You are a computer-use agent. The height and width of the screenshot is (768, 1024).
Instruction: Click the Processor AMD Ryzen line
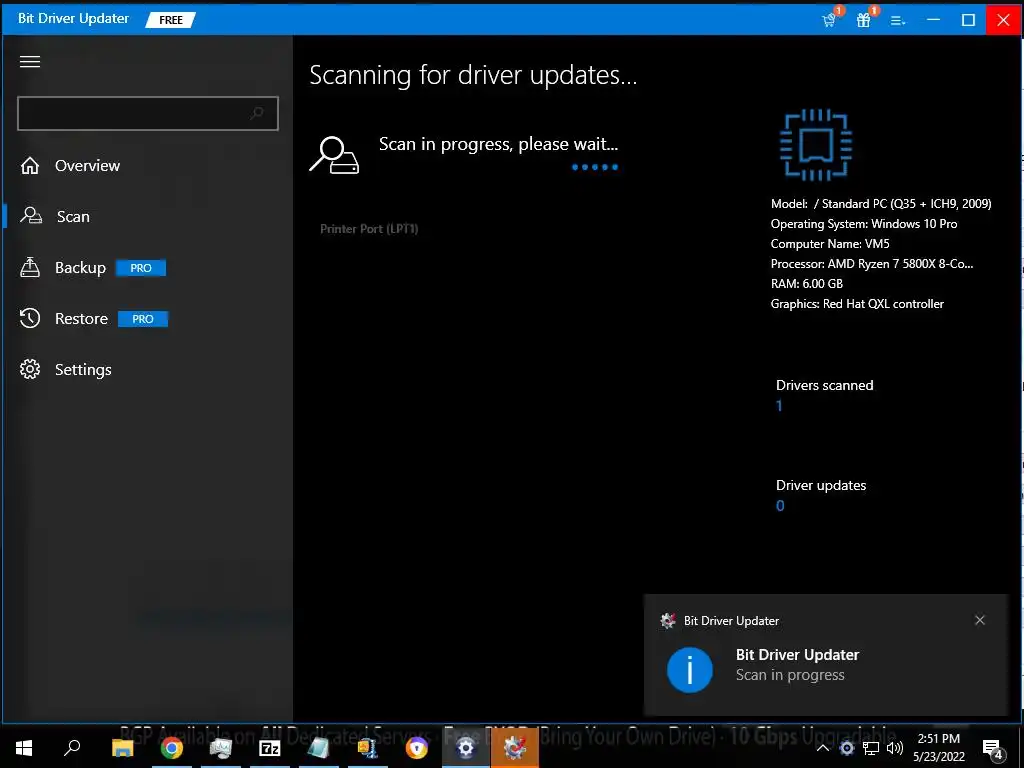(x=872, y=264)
